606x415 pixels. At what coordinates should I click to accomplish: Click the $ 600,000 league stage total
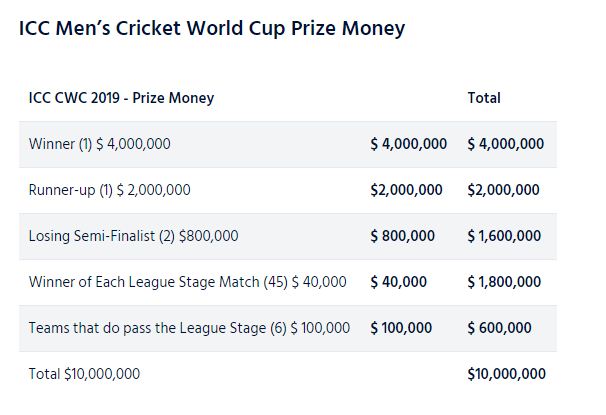pos(499,328)
